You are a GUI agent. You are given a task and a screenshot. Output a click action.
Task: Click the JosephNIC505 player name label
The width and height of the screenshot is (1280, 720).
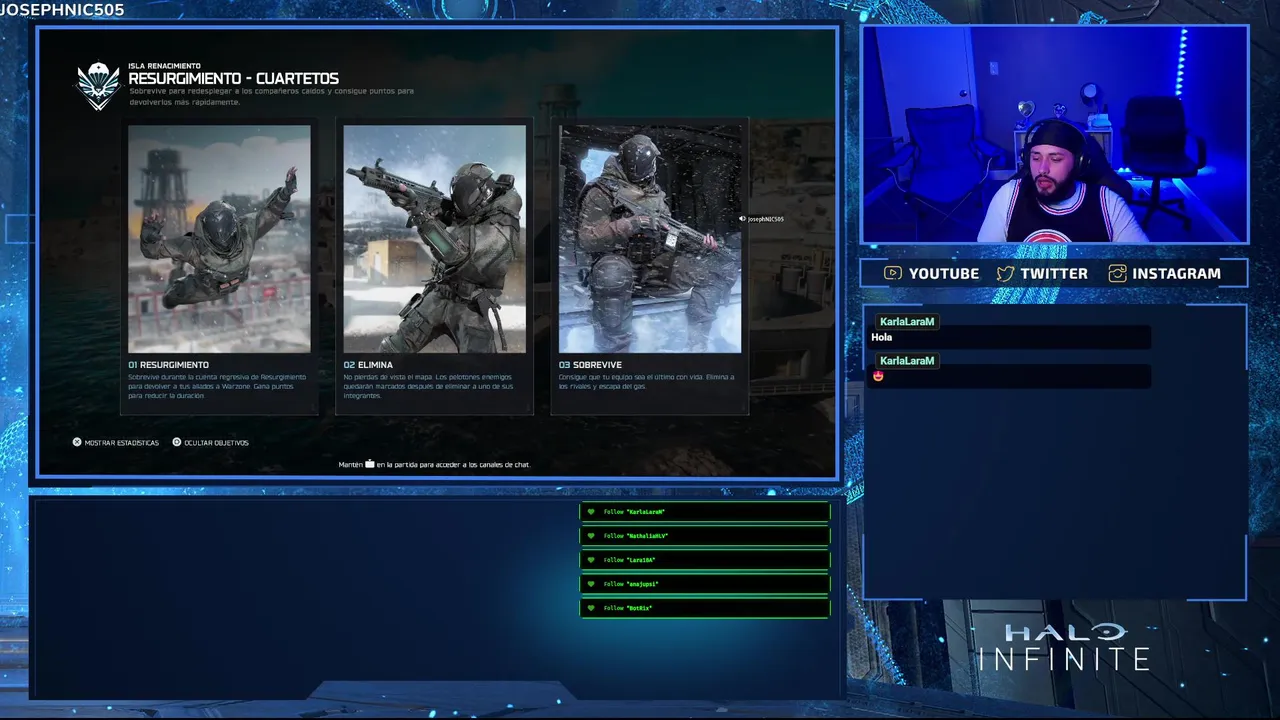pos(766,219)
